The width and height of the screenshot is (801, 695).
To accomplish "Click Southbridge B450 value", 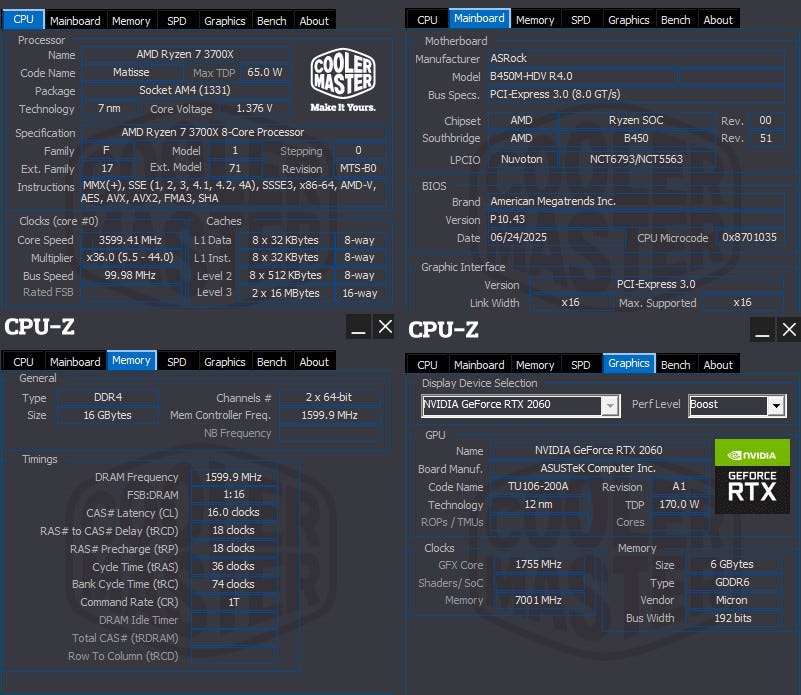I will tap(636, 138).
